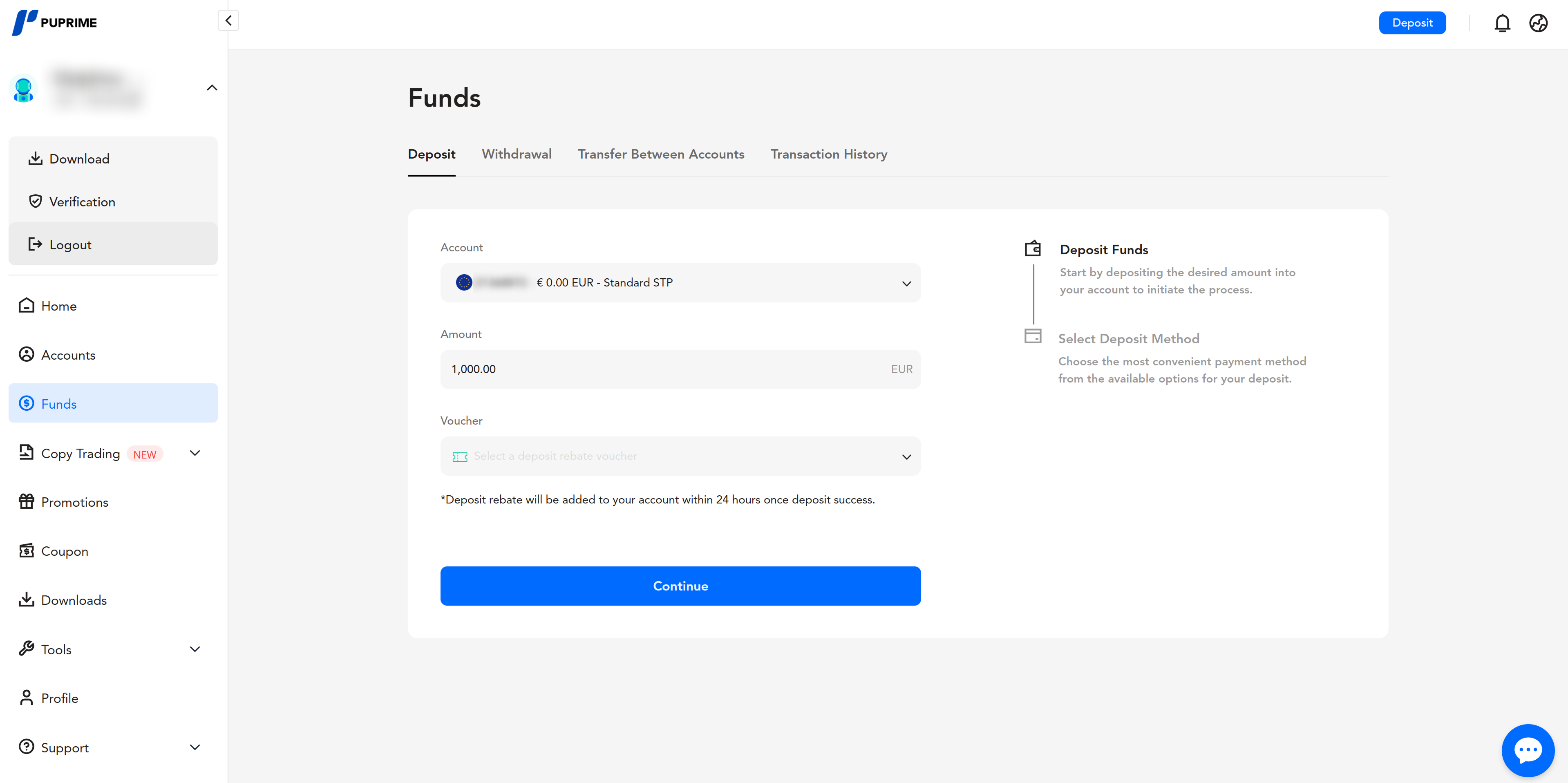Select the Promotions gift icon

tap(26, 501)
